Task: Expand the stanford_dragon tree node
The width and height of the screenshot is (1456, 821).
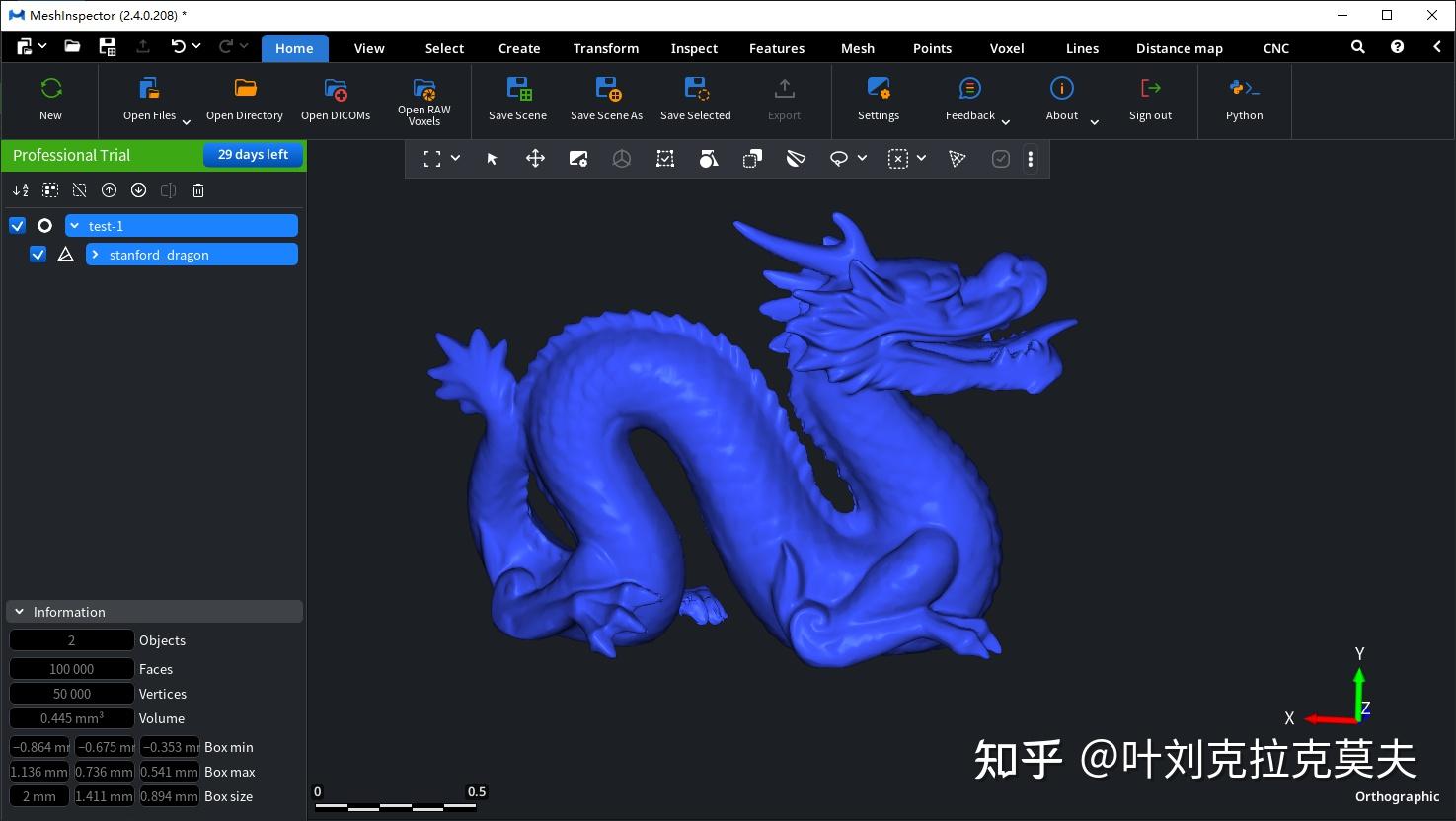Action: [95, 255]
